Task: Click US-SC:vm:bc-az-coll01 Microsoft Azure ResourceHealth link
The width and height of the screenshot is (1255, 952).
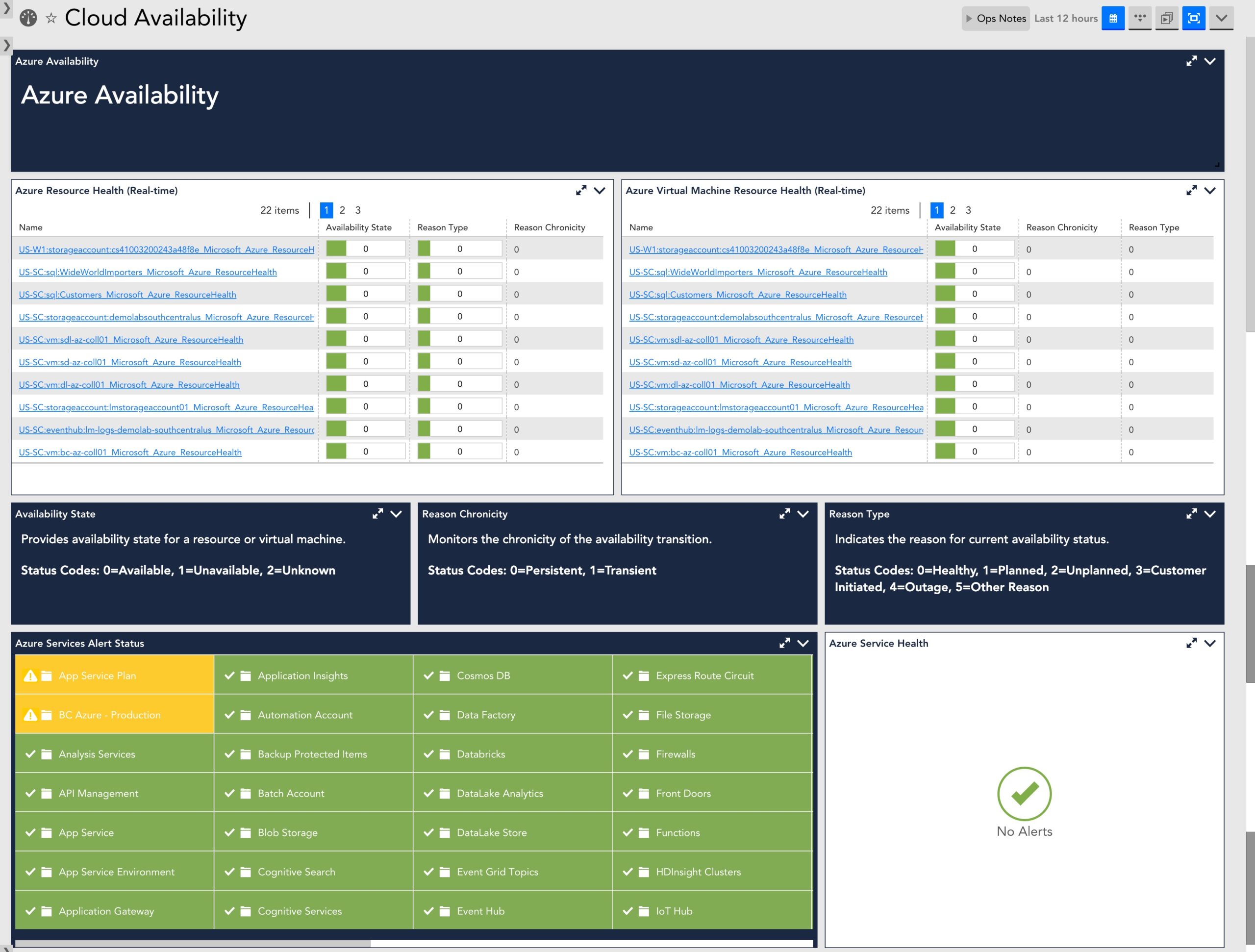Action: pyautogui.click(x=130, y=452)
